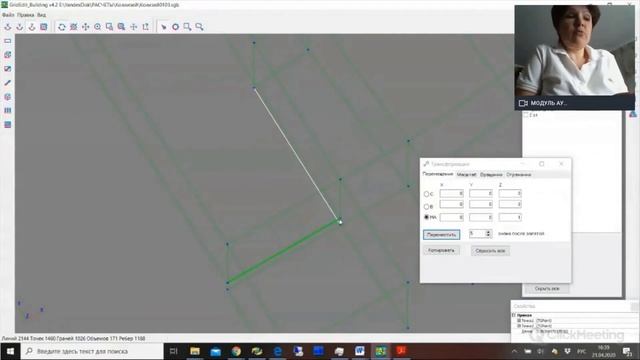The image size is (640, 360).
Task: Select the C radio button
Action: pyautogui.click(x=427, y=194)
